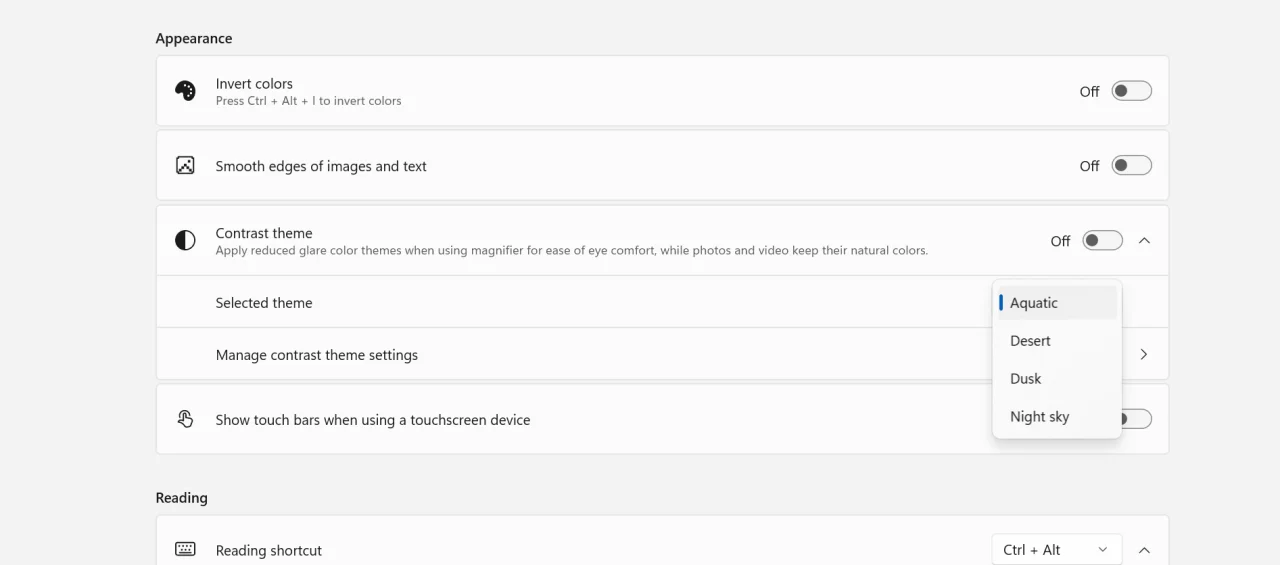Viewport: 1280px width, 565px height.
Task: Choose the Desert theme option
Action: [1057, 341]
